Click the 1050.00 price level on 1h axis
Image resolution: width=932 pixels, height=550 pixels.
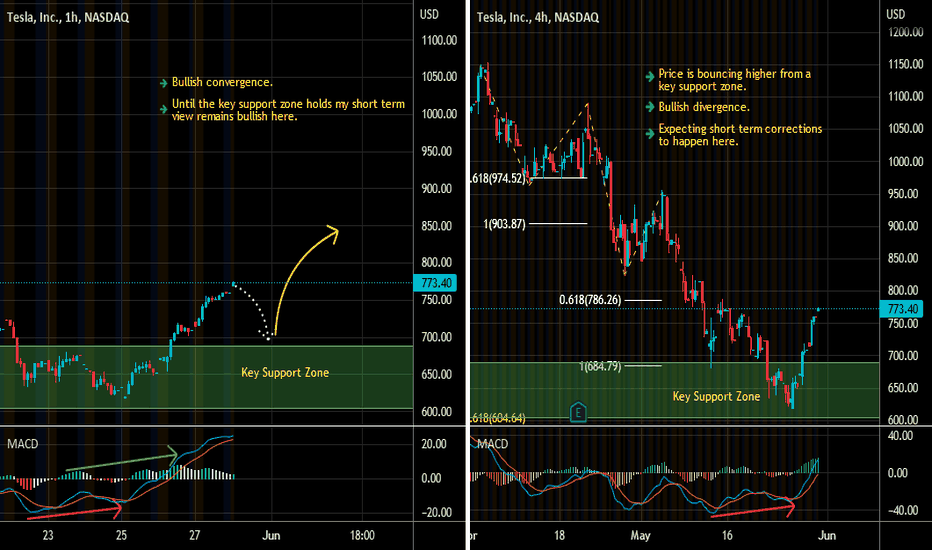439,77
